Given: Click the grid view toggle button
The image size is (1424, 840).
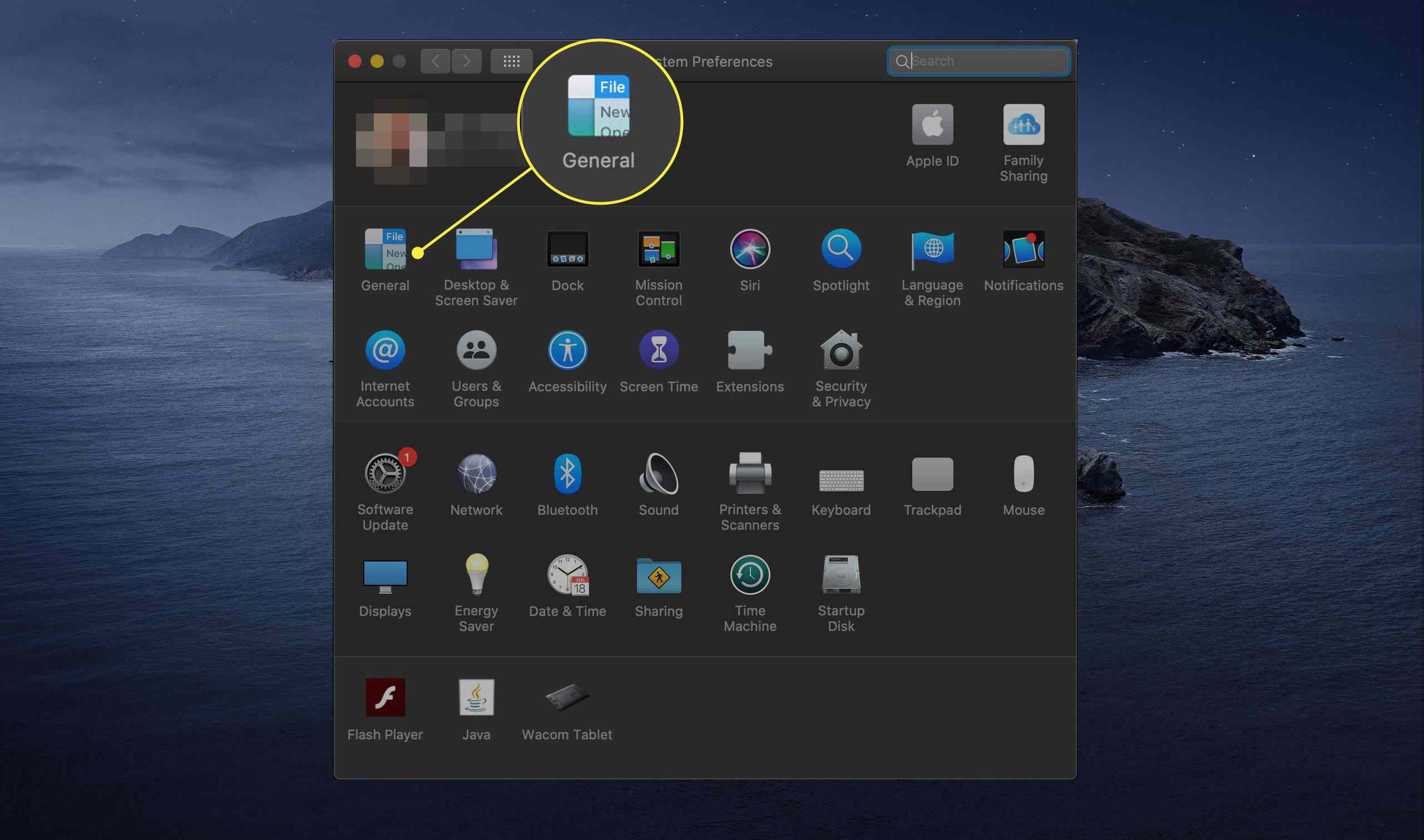Looking at the screenshot, I should (x=510, y=60).
